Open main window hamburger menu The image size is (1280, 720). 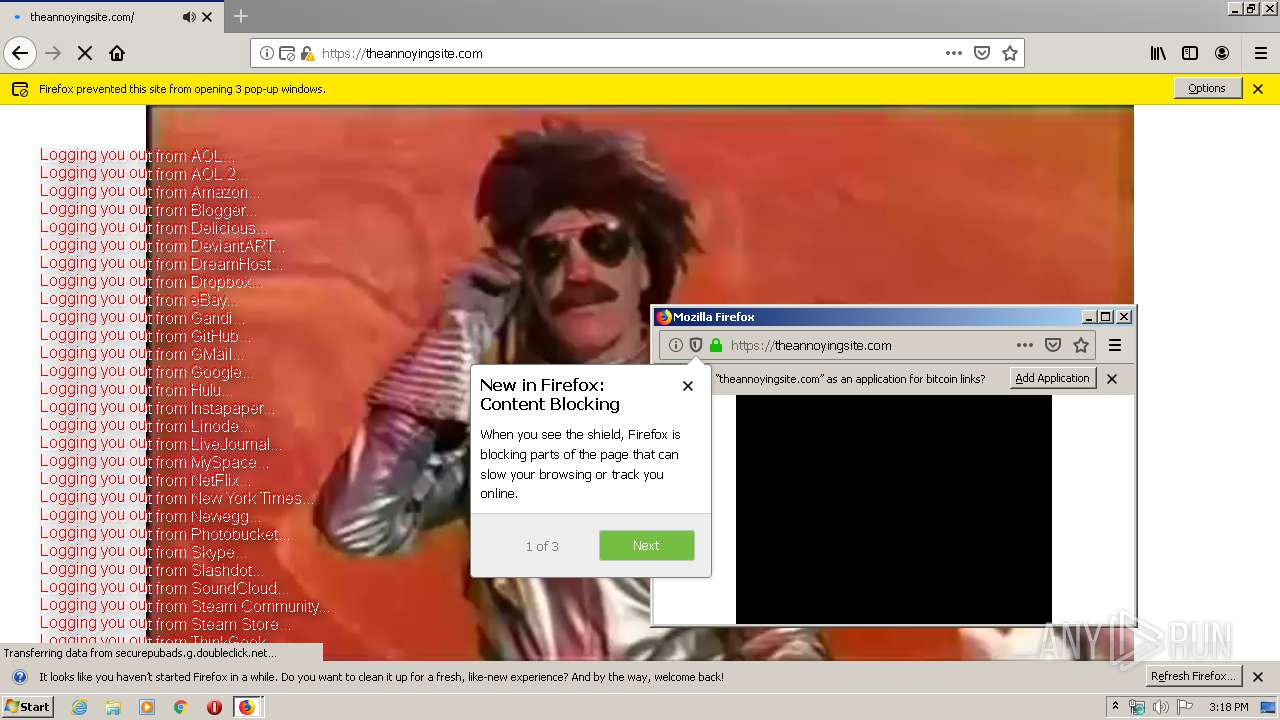coord(1261,53)
